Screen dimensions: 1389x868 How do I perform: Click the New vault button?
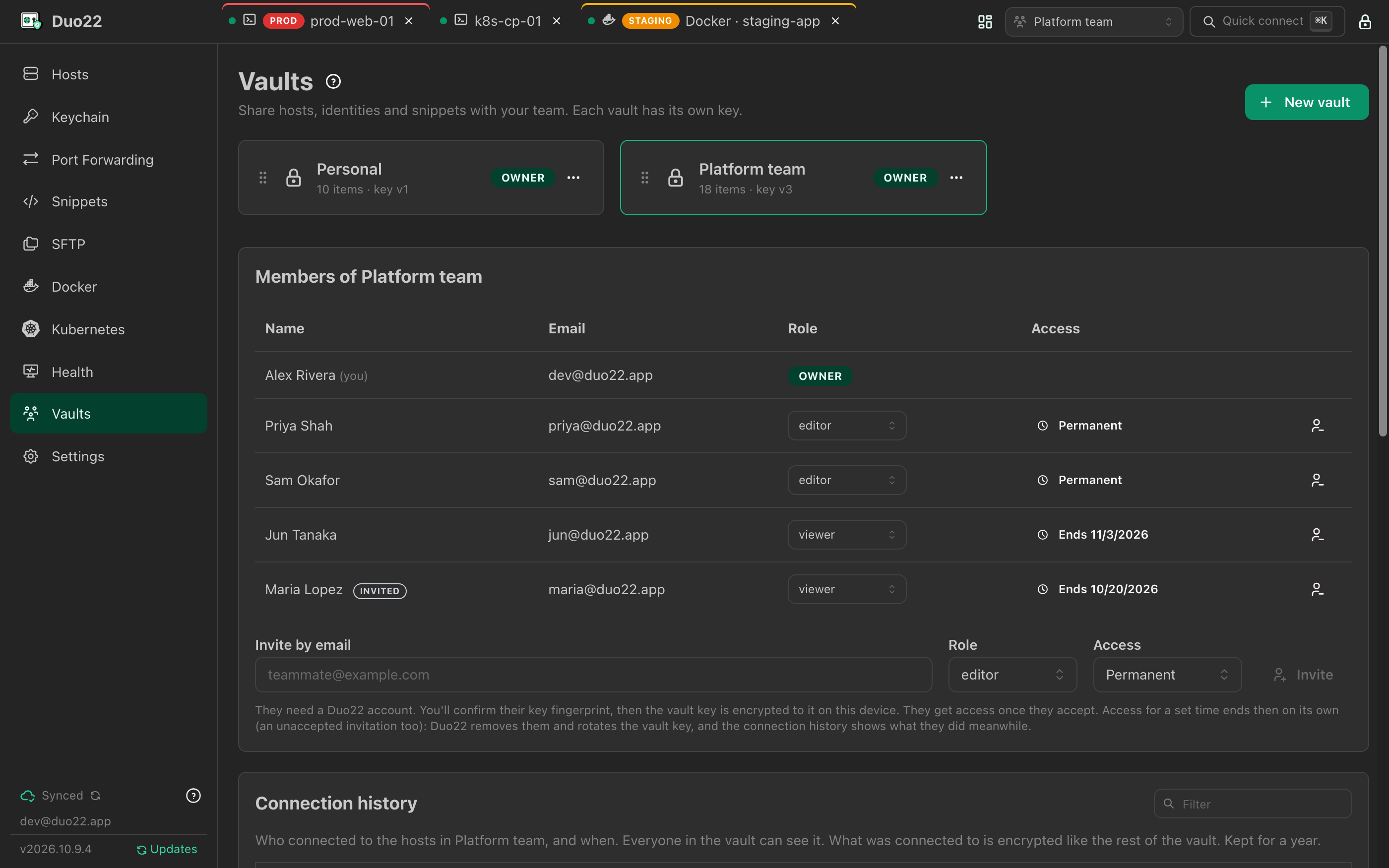coord(1306,102)
